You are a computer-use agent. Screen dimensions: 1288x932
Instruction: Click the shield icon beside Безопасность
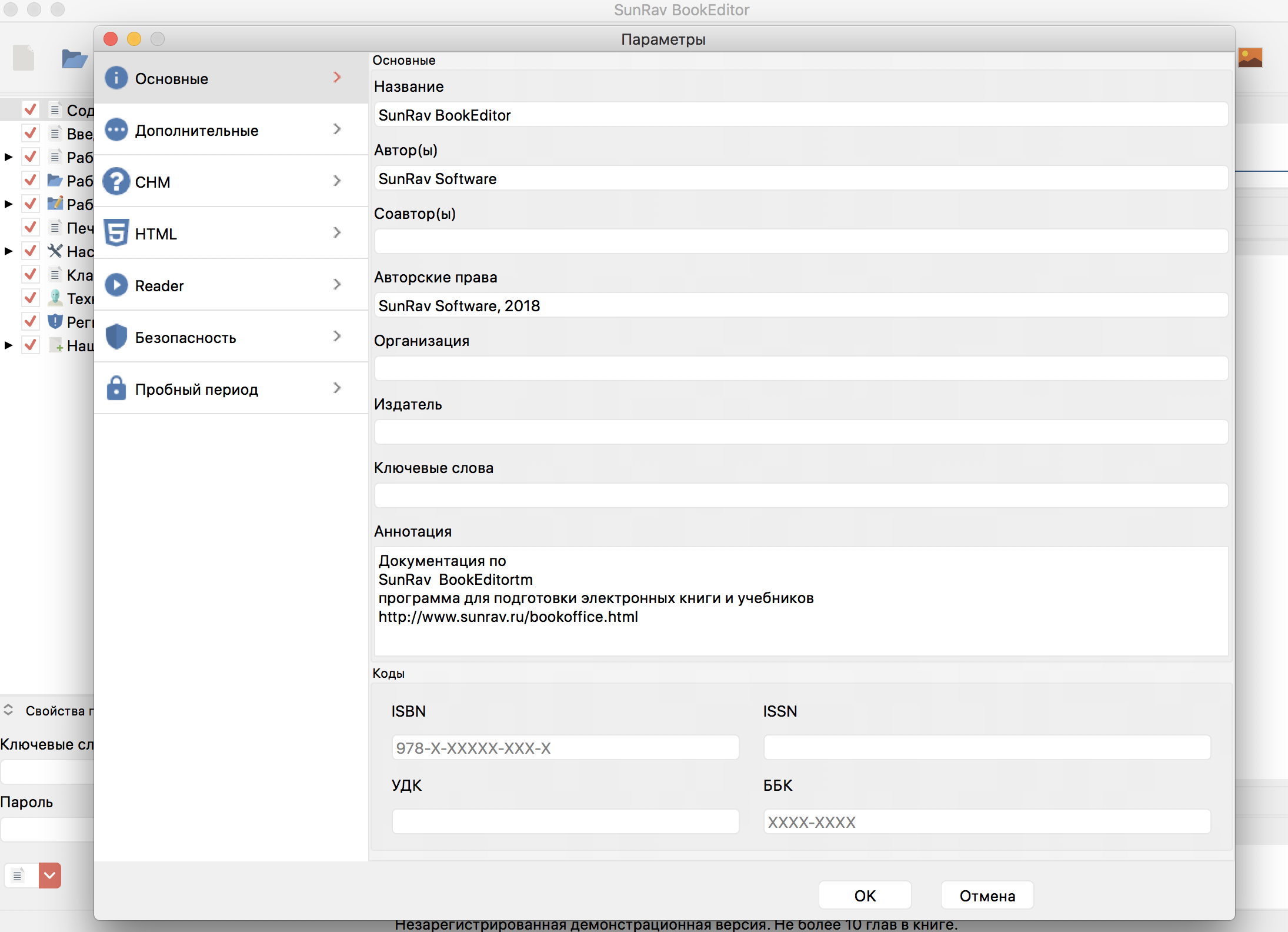(116, 337)
